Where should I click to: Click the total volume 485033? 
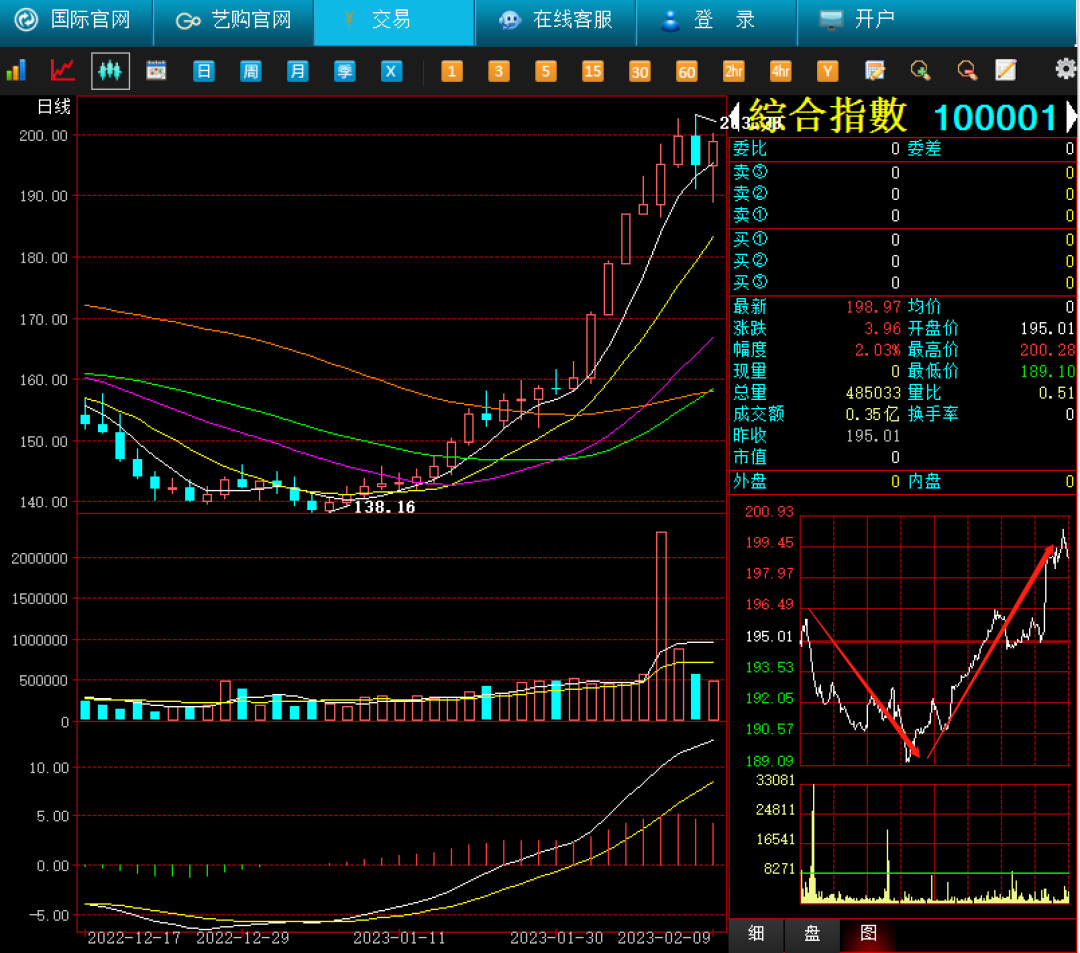(873, 393)
